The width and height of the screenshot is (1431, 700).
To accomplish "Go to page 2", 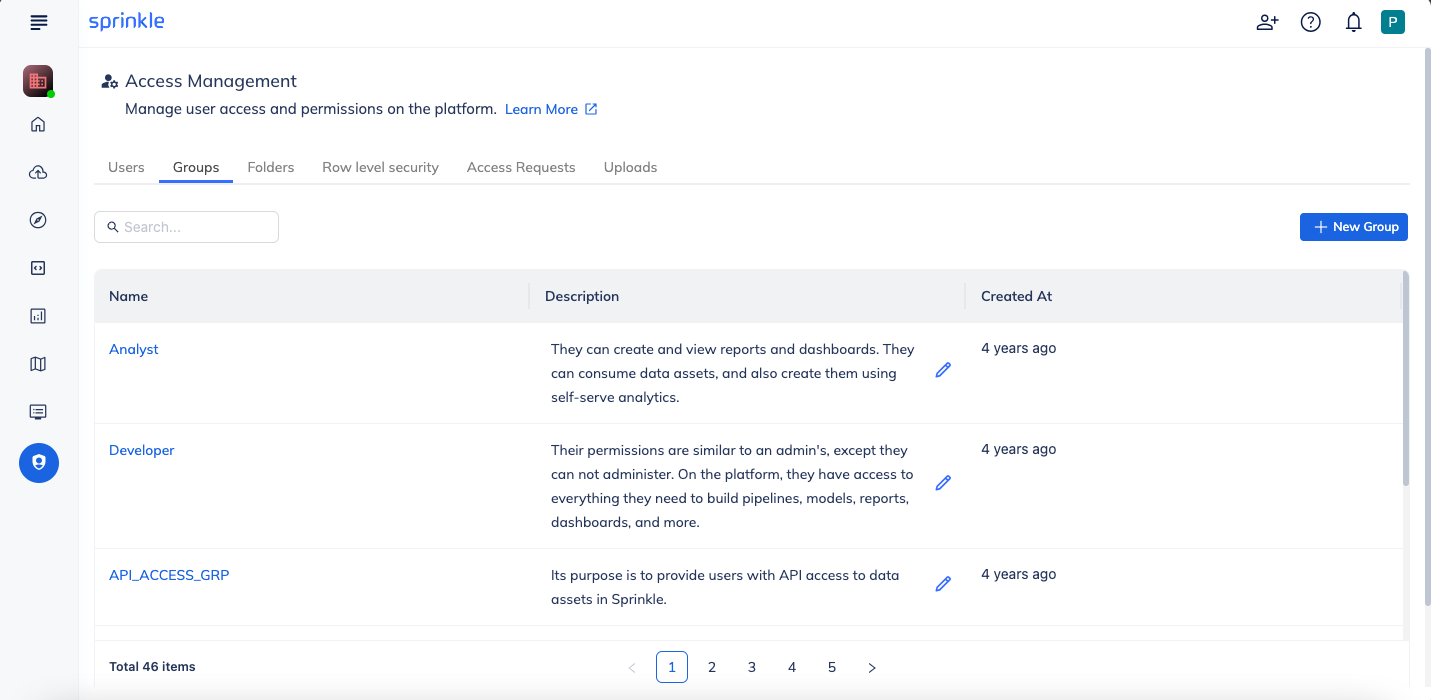I will (x=712, y=667).
